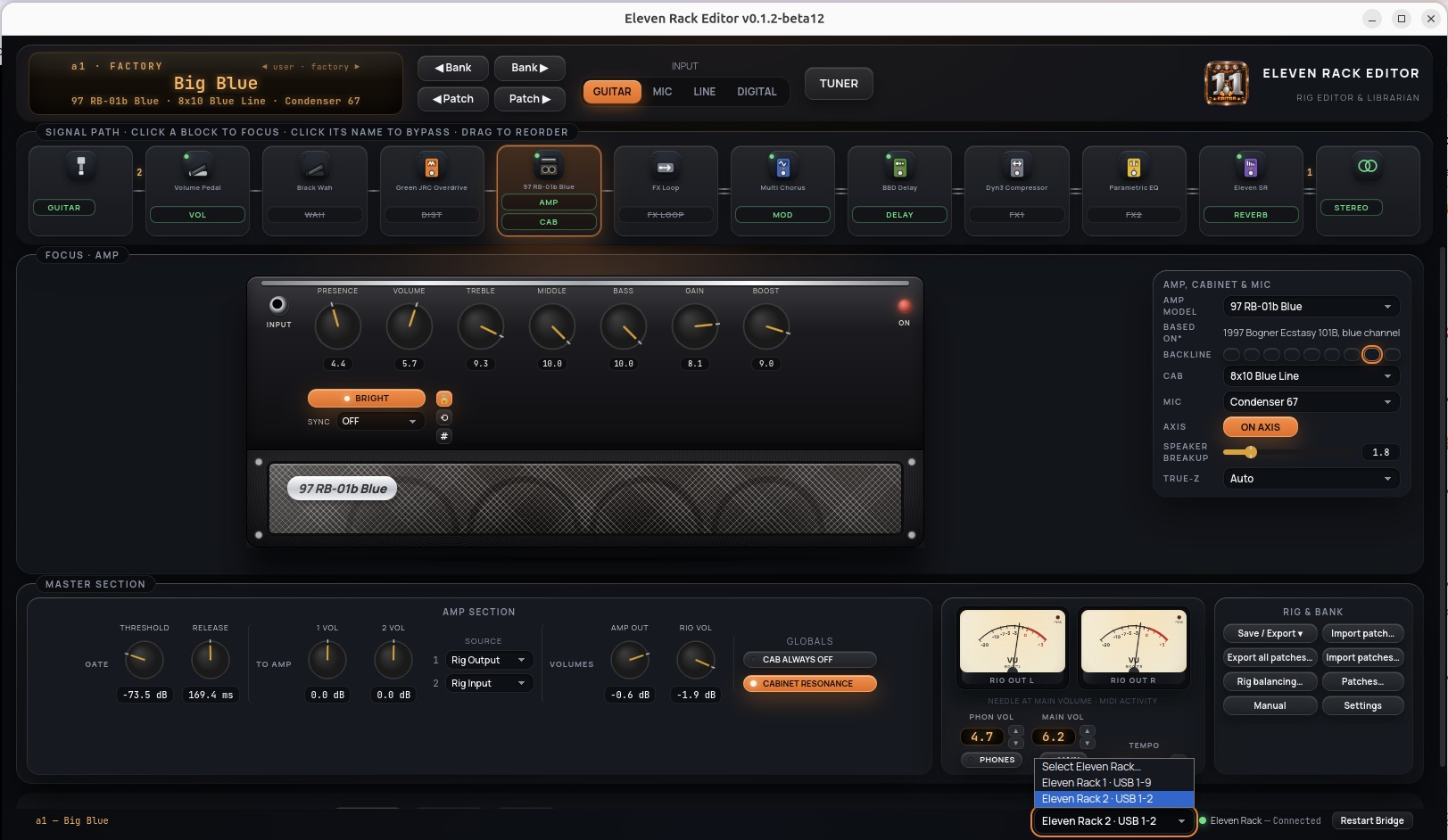Select the Green JRC Overdrive pedal icon
The image size is (1448, 840).
point(432,167)
